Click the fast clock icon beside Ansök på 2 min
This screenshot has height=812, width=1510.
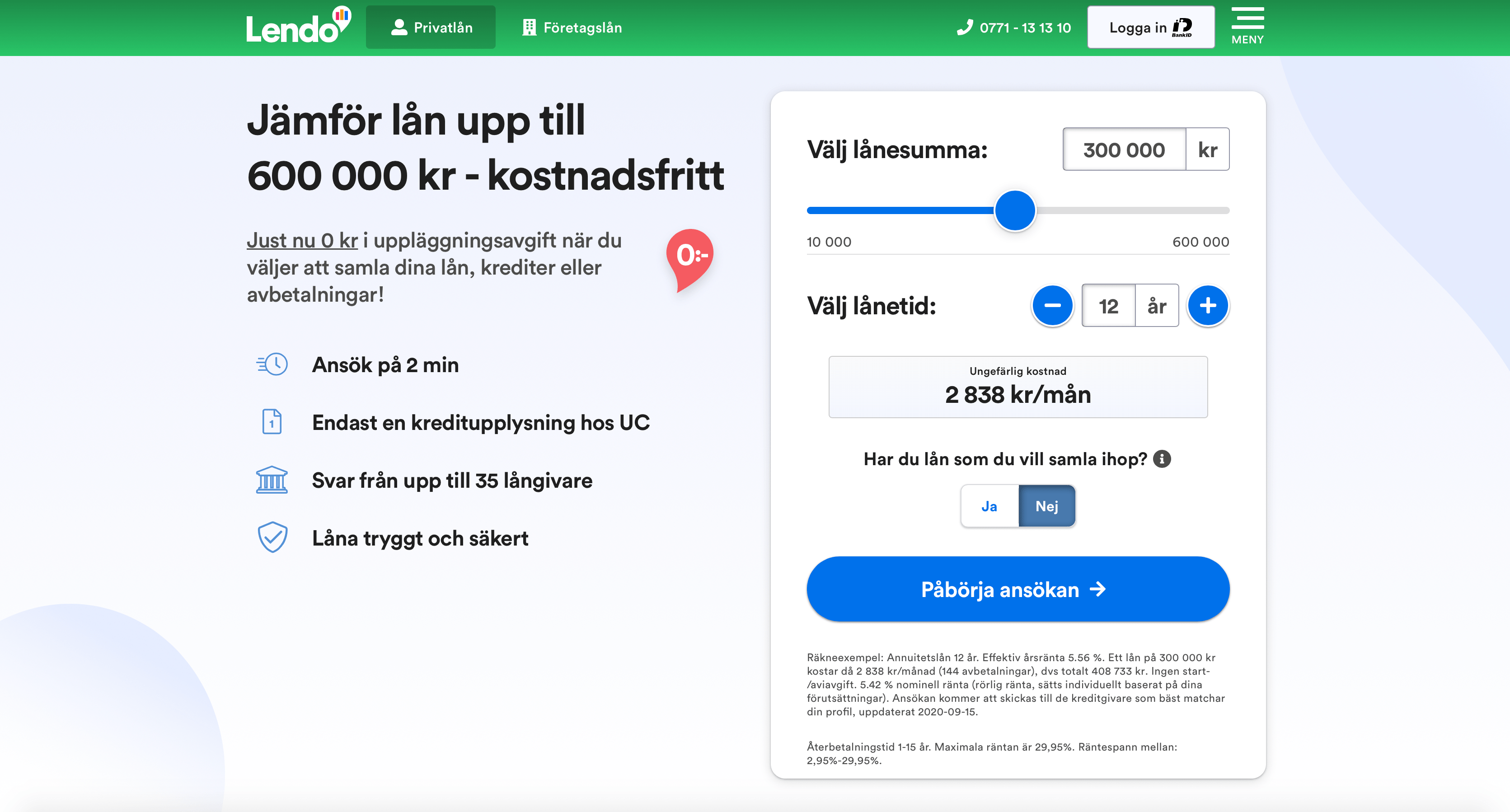[272, 364]
